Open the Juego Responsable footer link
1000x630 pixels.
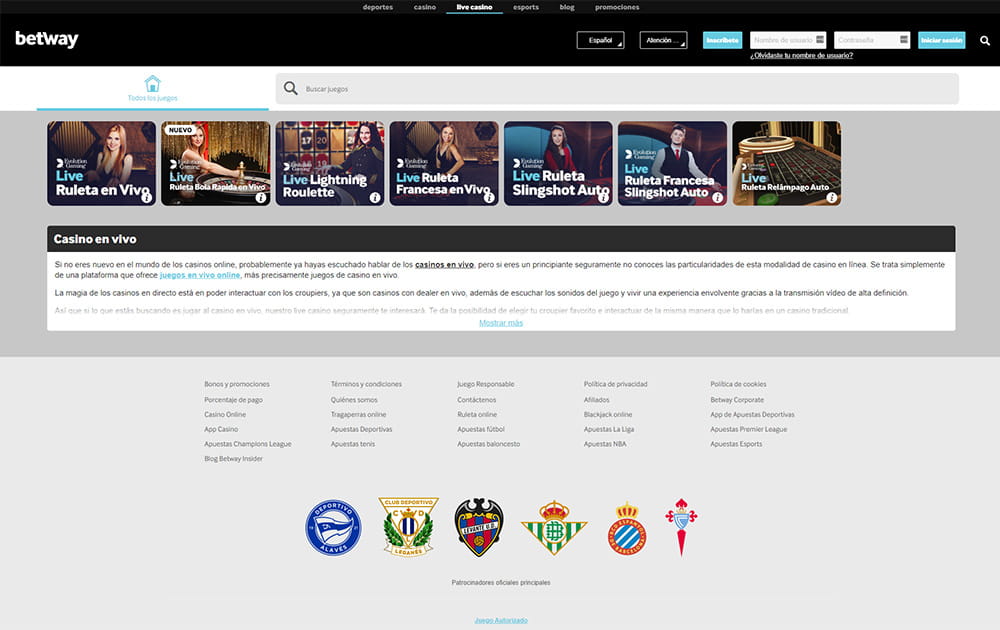[485, 385]
